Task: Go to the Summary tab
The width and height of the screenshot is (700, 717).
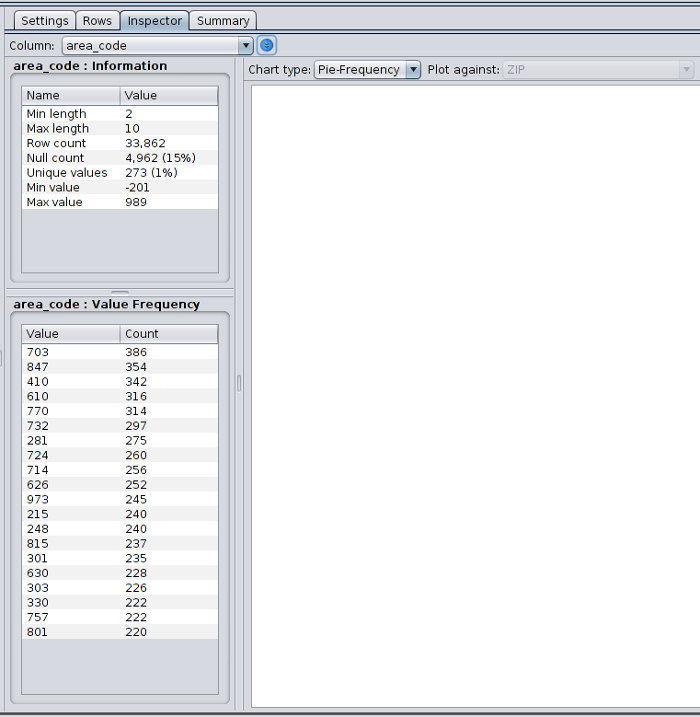Action: [223, 20]
